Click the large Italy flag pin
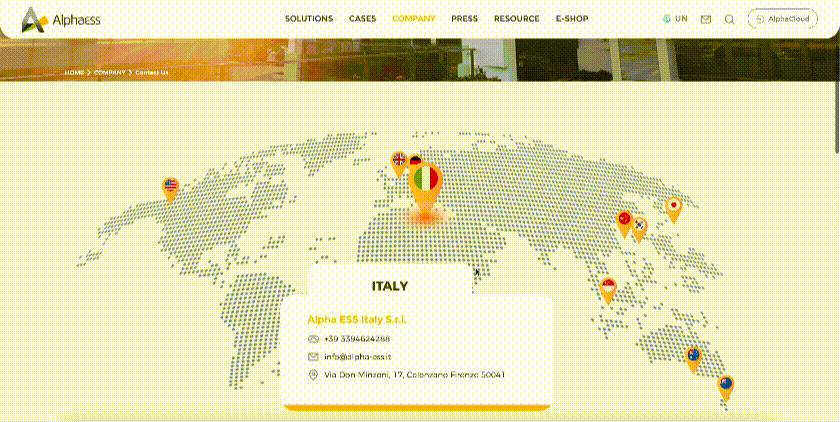Viewport: 840px width, 422px height. point(427,182)
